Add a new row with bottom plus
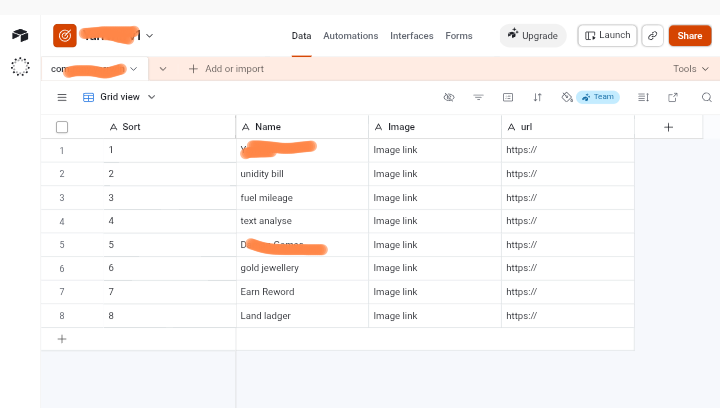 click(62, 339)
